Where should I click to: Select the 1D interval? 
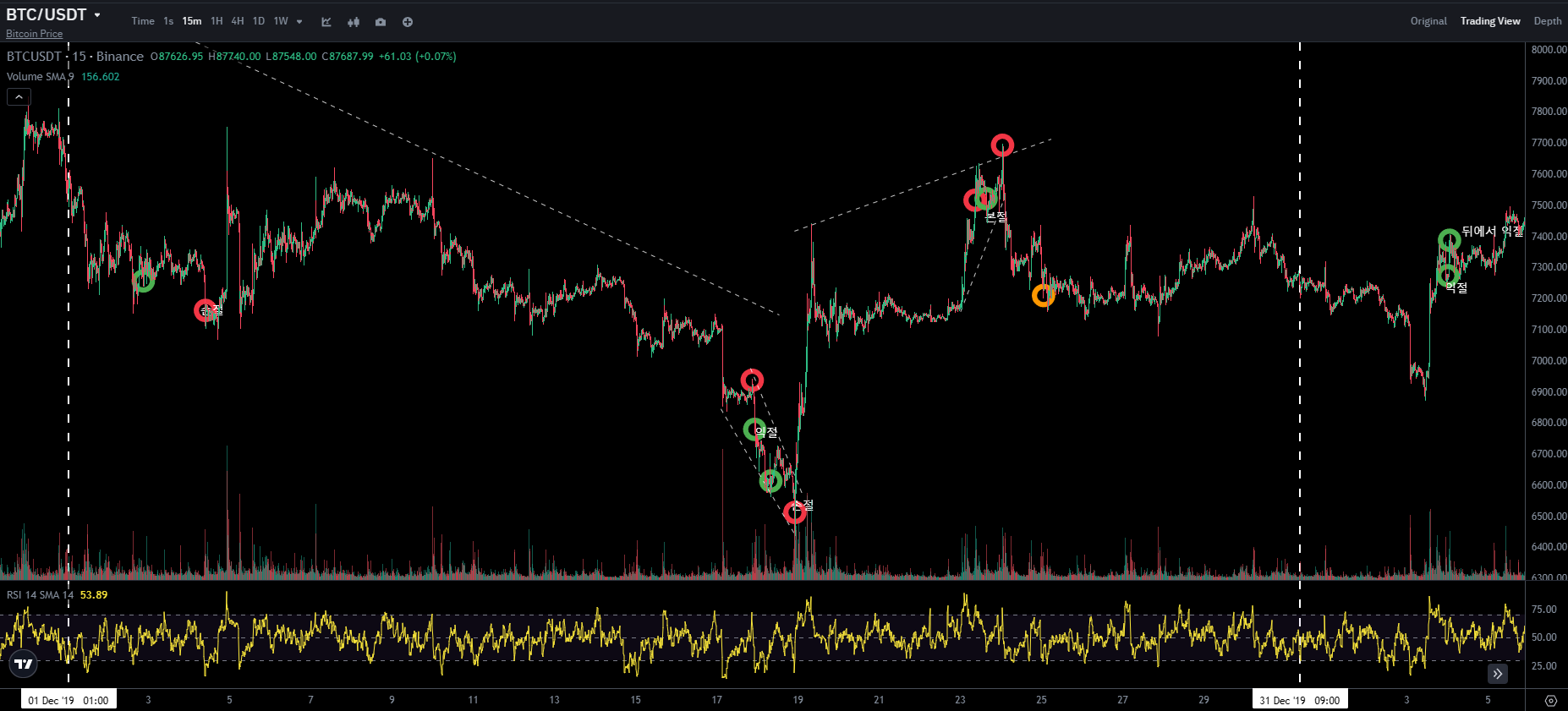coord(259,21)
